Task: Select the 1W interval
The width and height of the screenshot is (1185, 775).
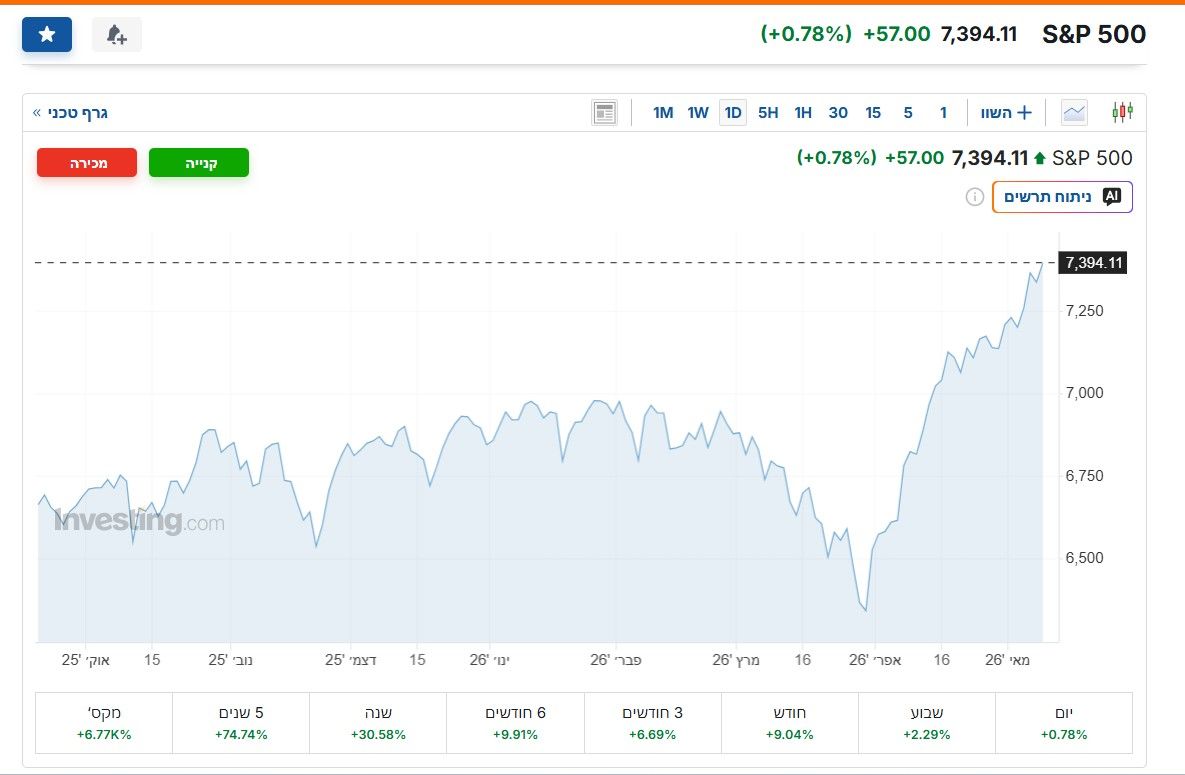Action: click(x=698, y=113)
